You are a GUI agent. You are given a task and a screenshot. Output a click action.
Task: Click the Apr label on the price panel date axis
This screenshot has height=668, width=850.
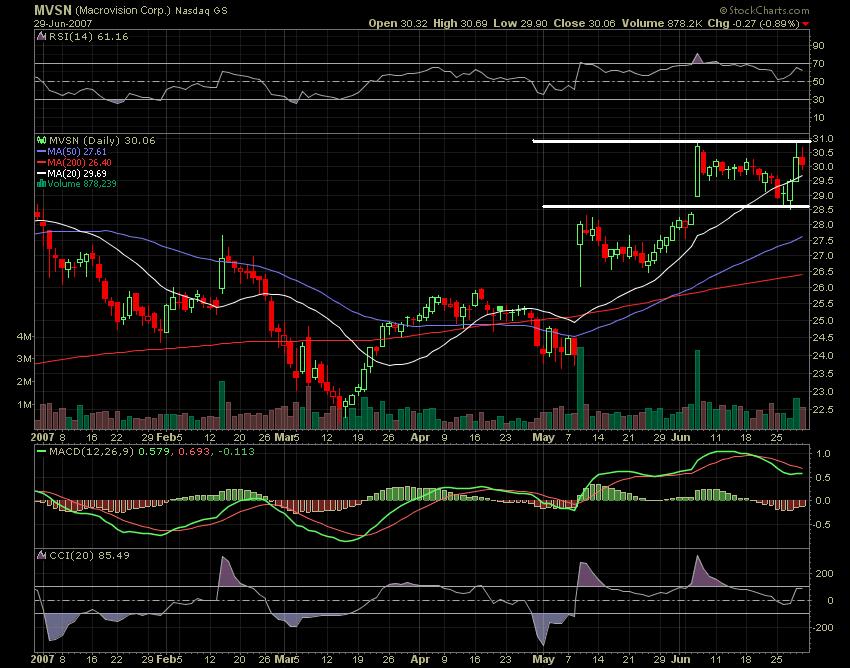(x=420, y=437)
